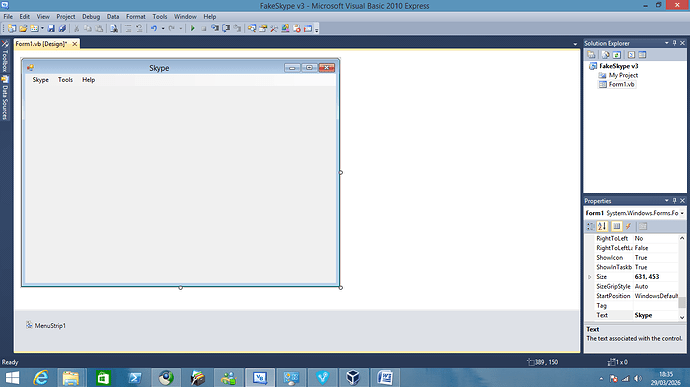This screenshot has height=387, width=690.
Task: Open Internet Explorer from the taskbar
Action: point(41,378)
